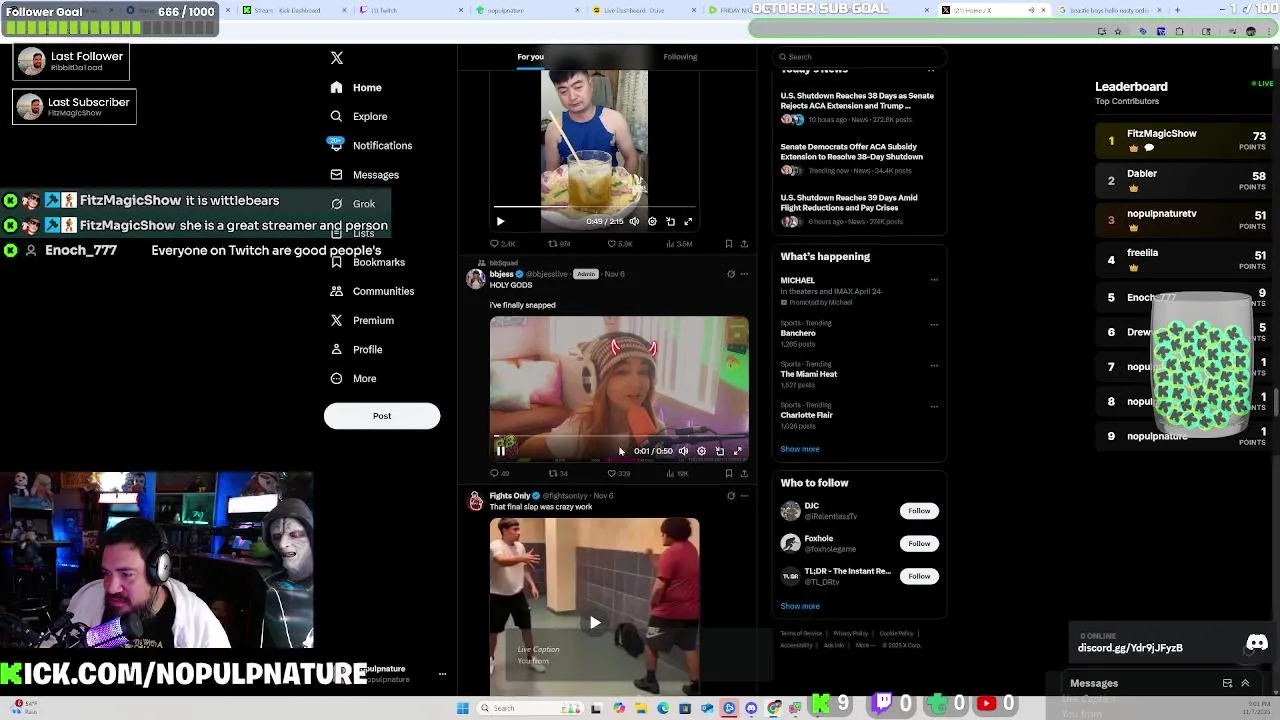This screenshot has width=1280, height=720.
Task: Show more under Who to follow
Action: [x=800, y=606]
